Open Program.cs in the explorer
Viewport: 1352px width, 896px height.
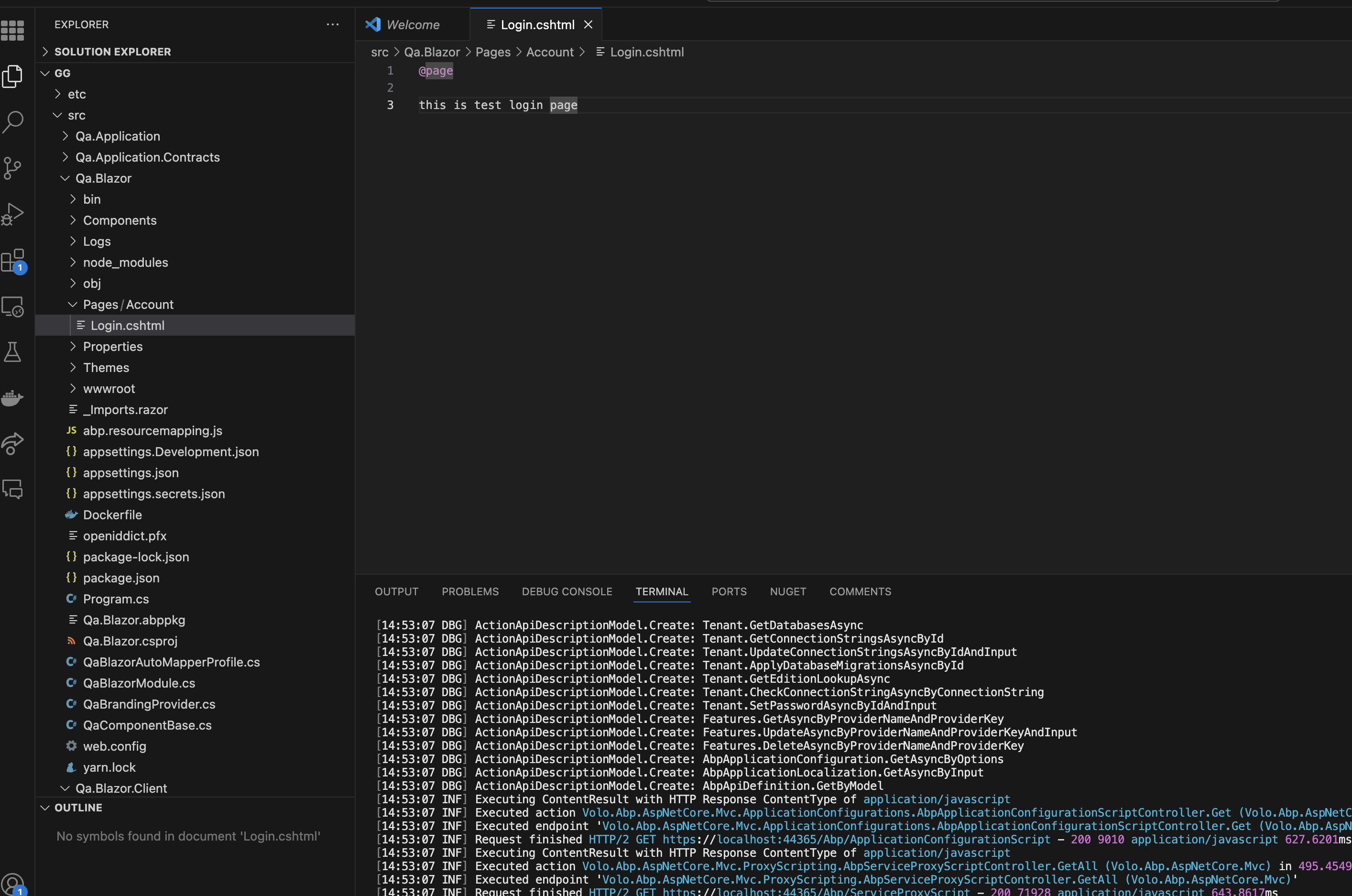point(115,599)
